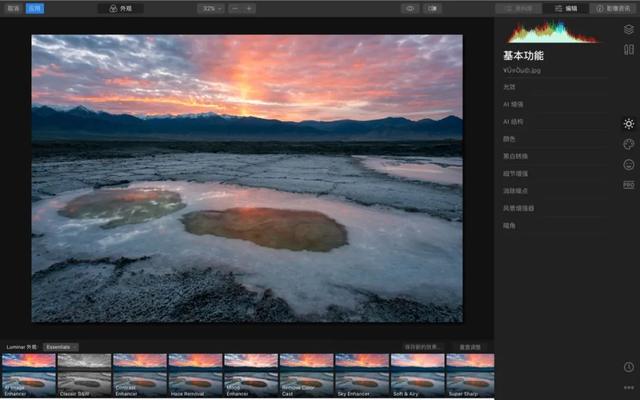
Task: Open the Essentials looks category dropdown
Action: (x=60, y=347)
